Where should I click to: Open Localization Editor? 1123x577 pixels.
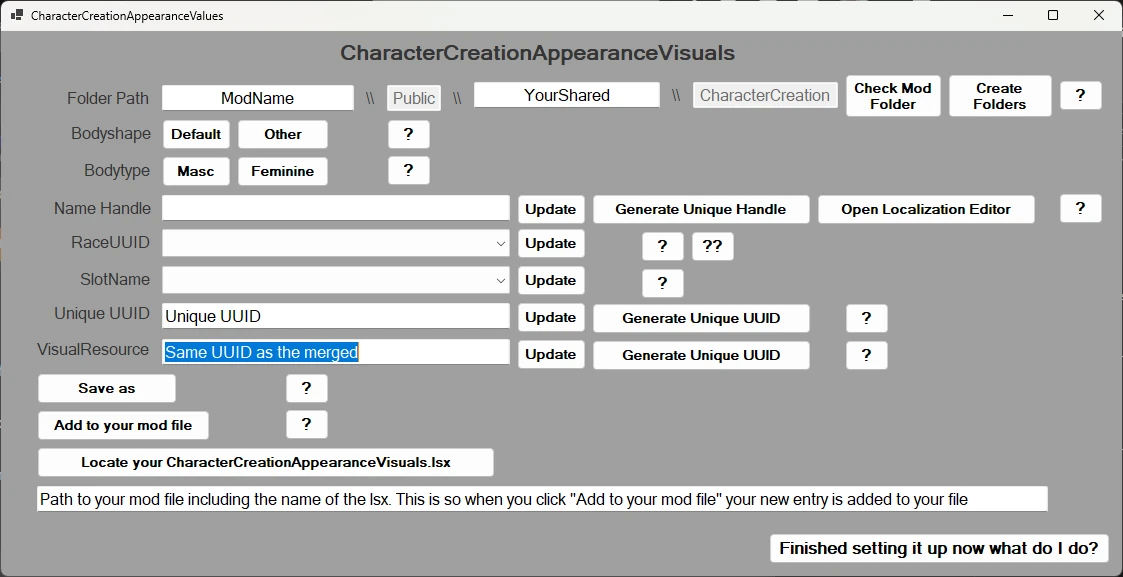[925, 210]
